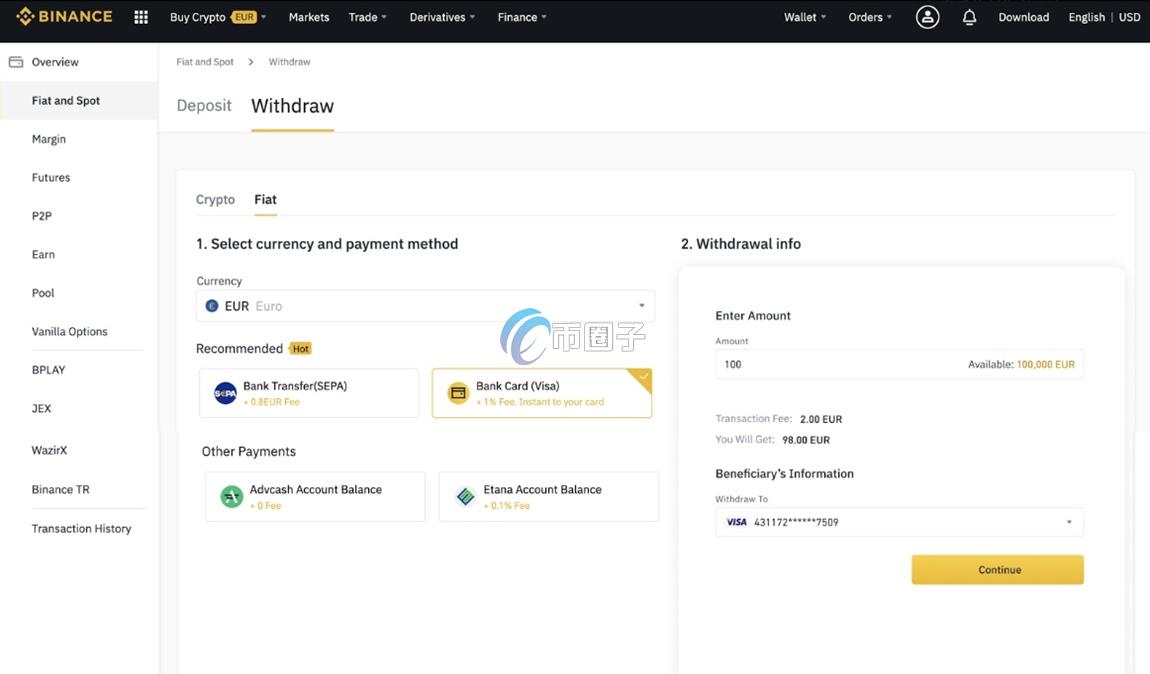Image resolution: width=1150 pixels, height=674 pixels.
Task: Click the Overview wallet icon in sidebar
Action: click(15, 62)
